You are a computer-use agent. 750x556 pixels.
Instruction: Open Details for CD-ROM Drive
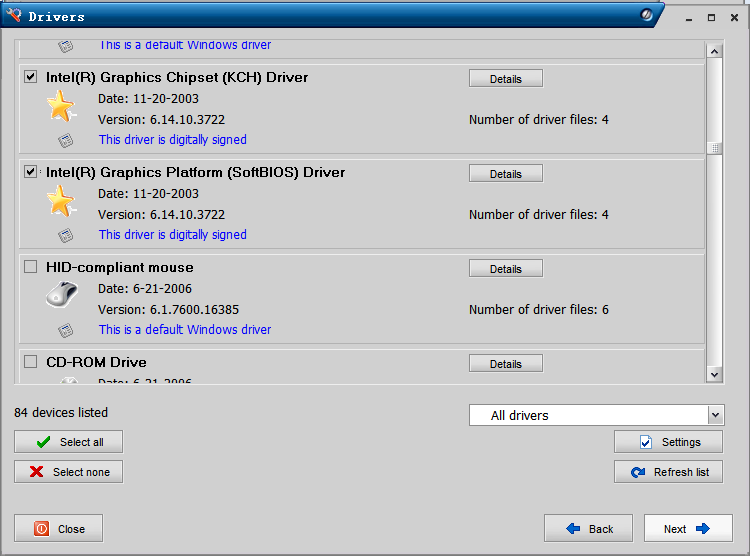click(x=506, y=363)
